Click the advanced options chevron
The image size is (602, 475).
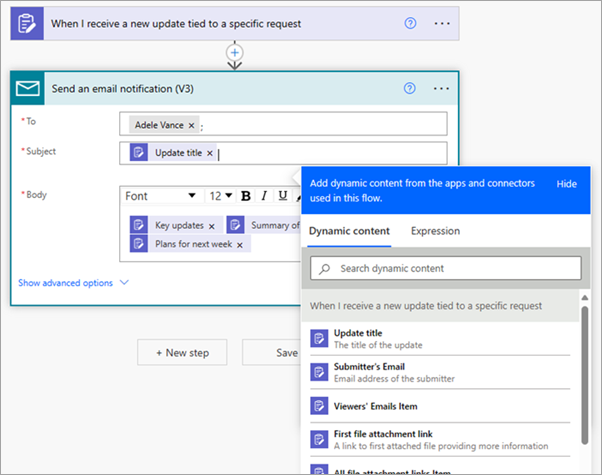click(124, 283)
